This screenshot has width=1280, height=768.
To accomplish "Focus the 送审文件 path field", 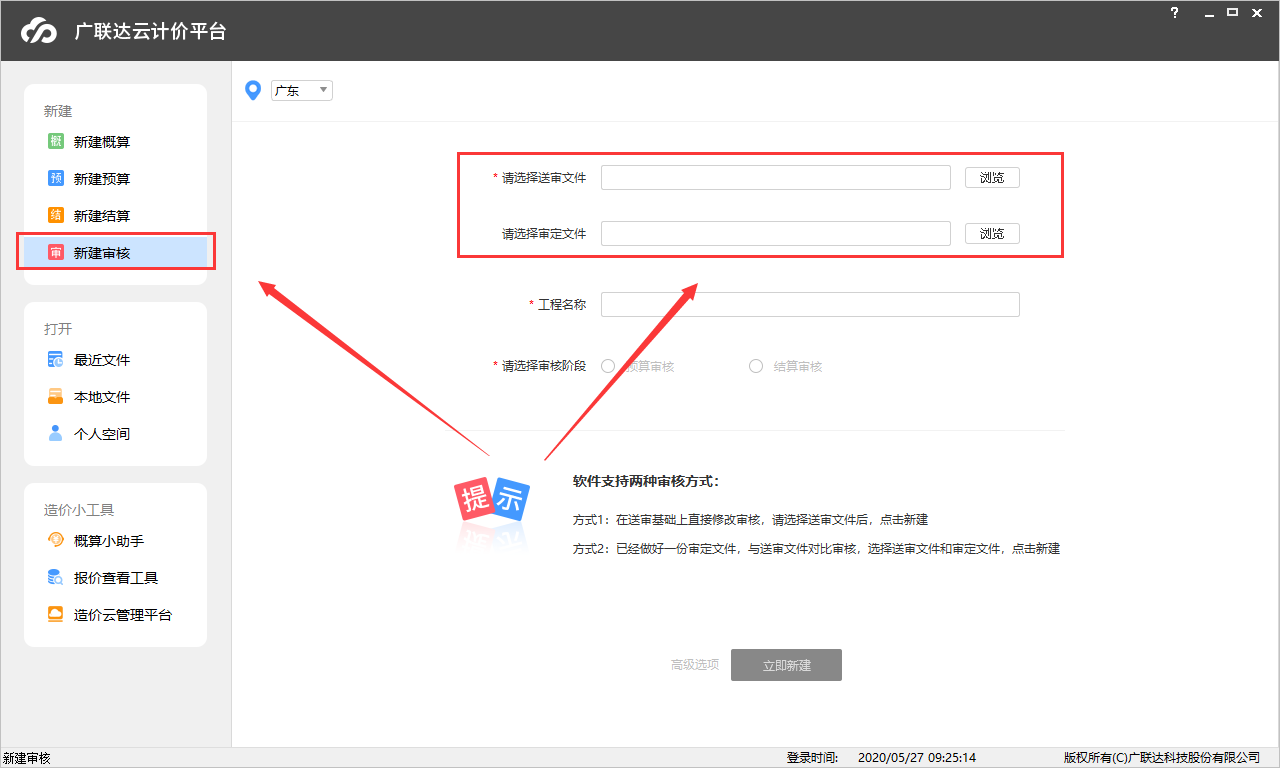I will coord(776,177).
